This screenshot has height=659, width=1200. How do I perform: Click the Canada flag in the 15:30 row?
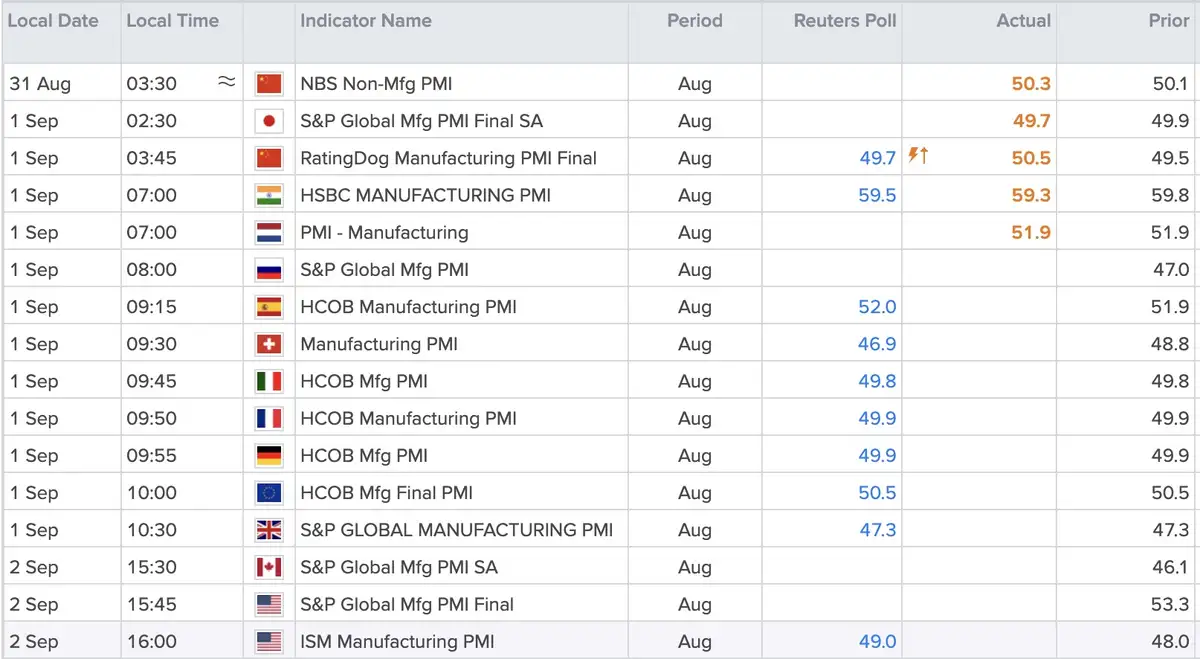(x=269, y=567)
